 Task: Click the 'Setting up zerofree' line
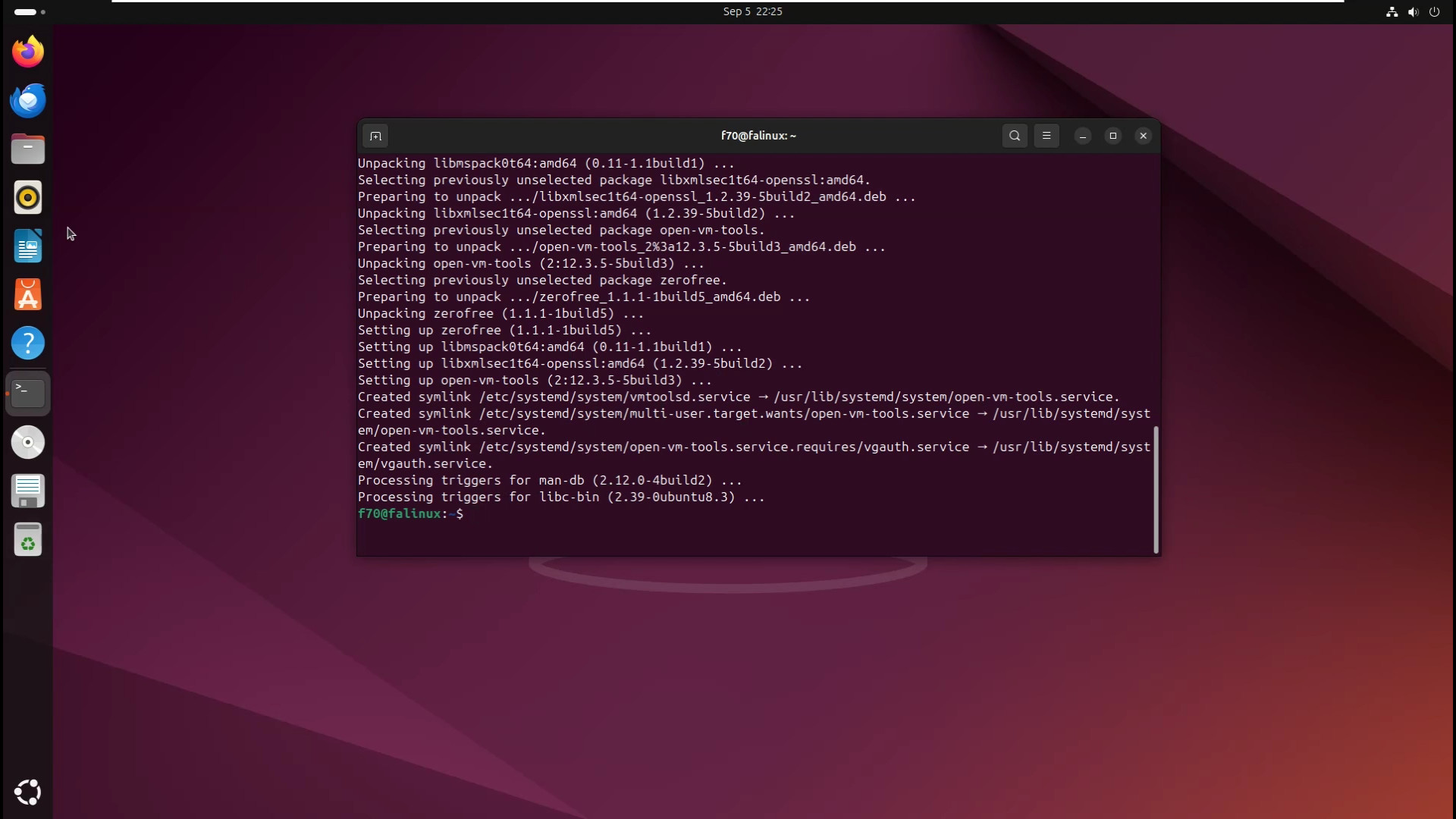coord(504,330)
